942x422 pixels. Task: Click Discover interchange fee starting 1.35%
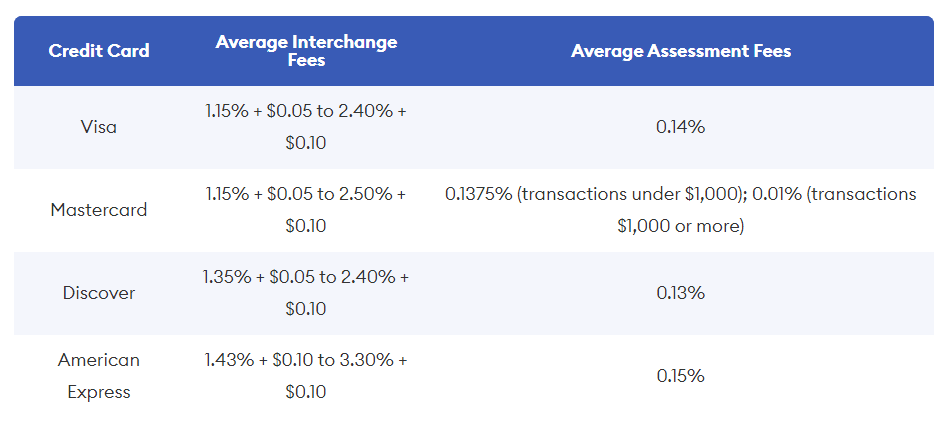point(306,293)
